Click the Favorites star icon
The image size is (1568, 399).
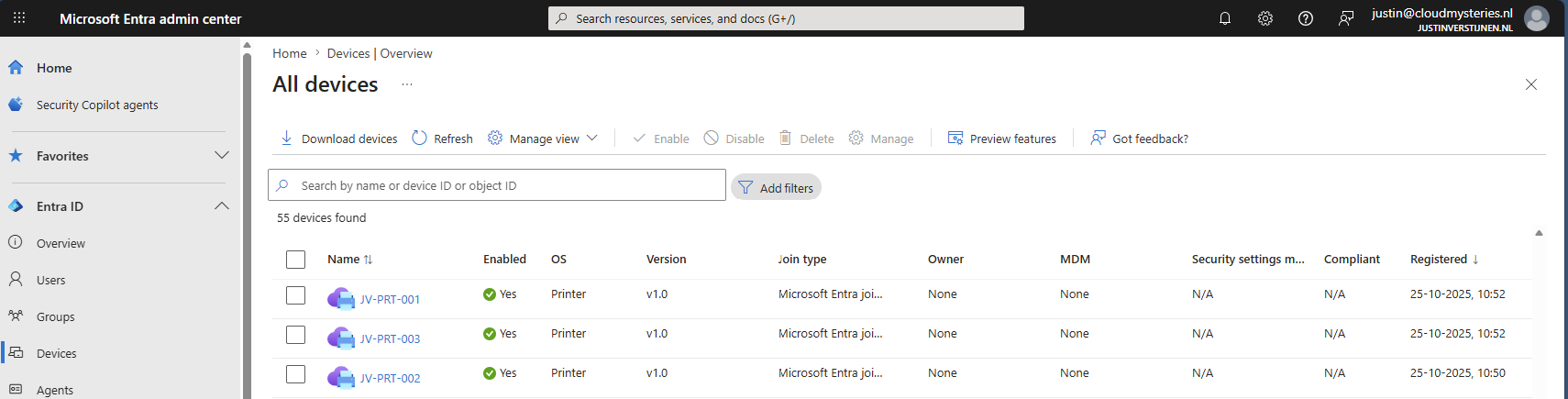click(x=16, y=155)
